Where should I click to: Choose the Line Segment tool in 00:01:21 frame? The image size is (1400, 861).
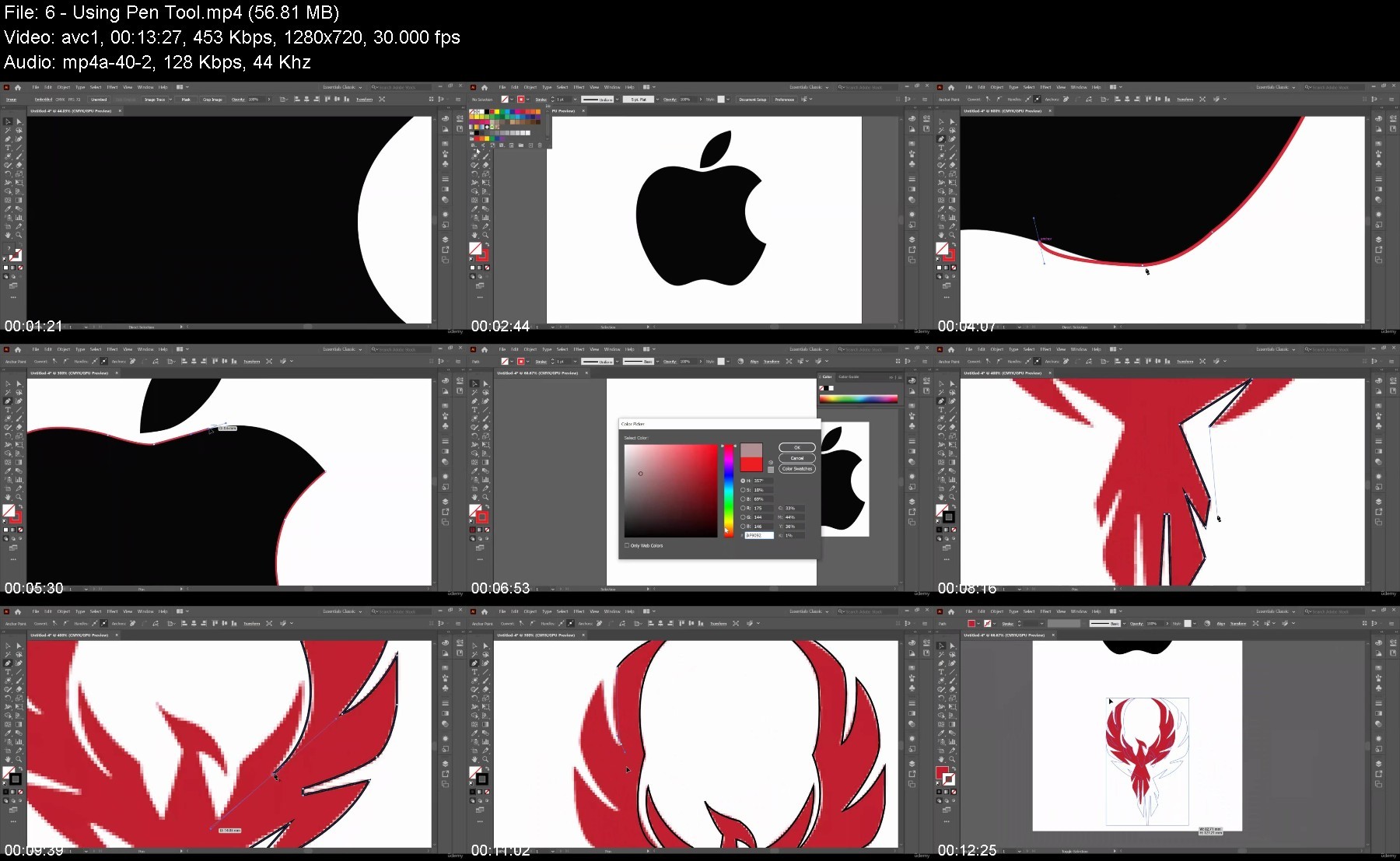(19, 148)
